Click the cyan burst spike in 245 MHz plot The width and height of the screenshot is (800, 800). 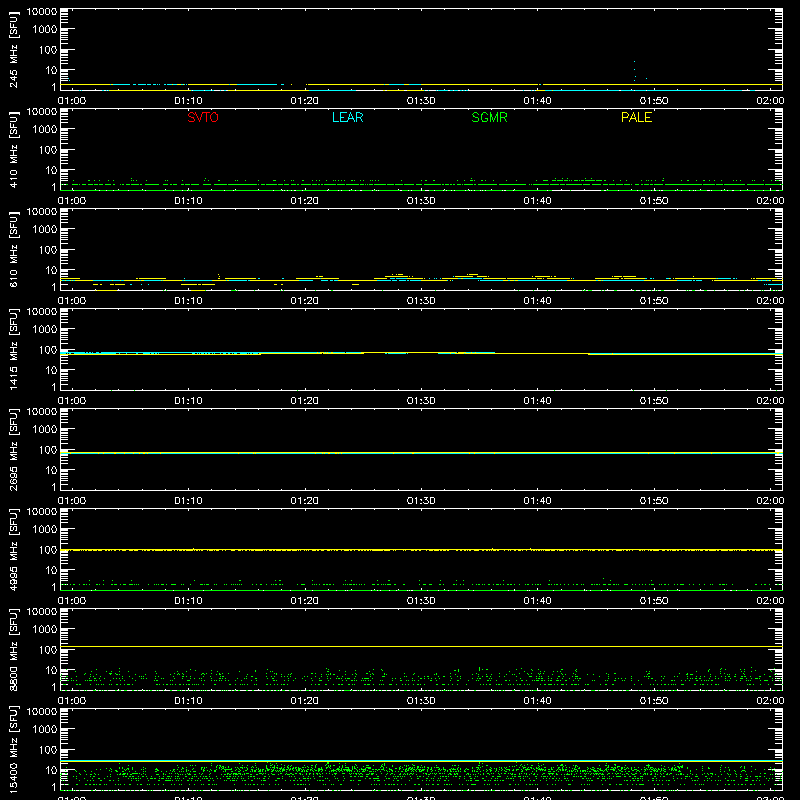635,71
